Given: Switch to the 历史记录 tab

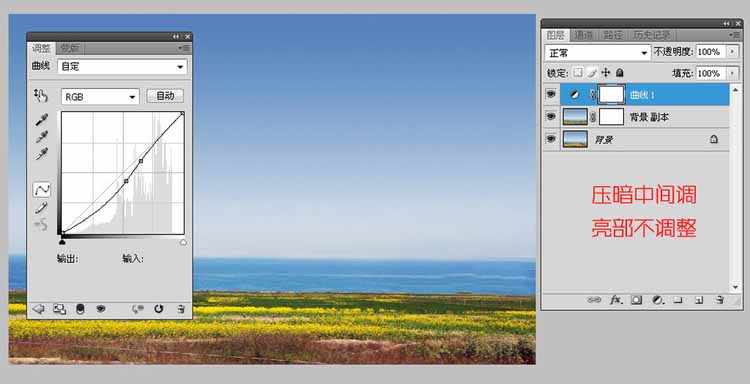Looking at the screenshot, I should pos(652,35).
